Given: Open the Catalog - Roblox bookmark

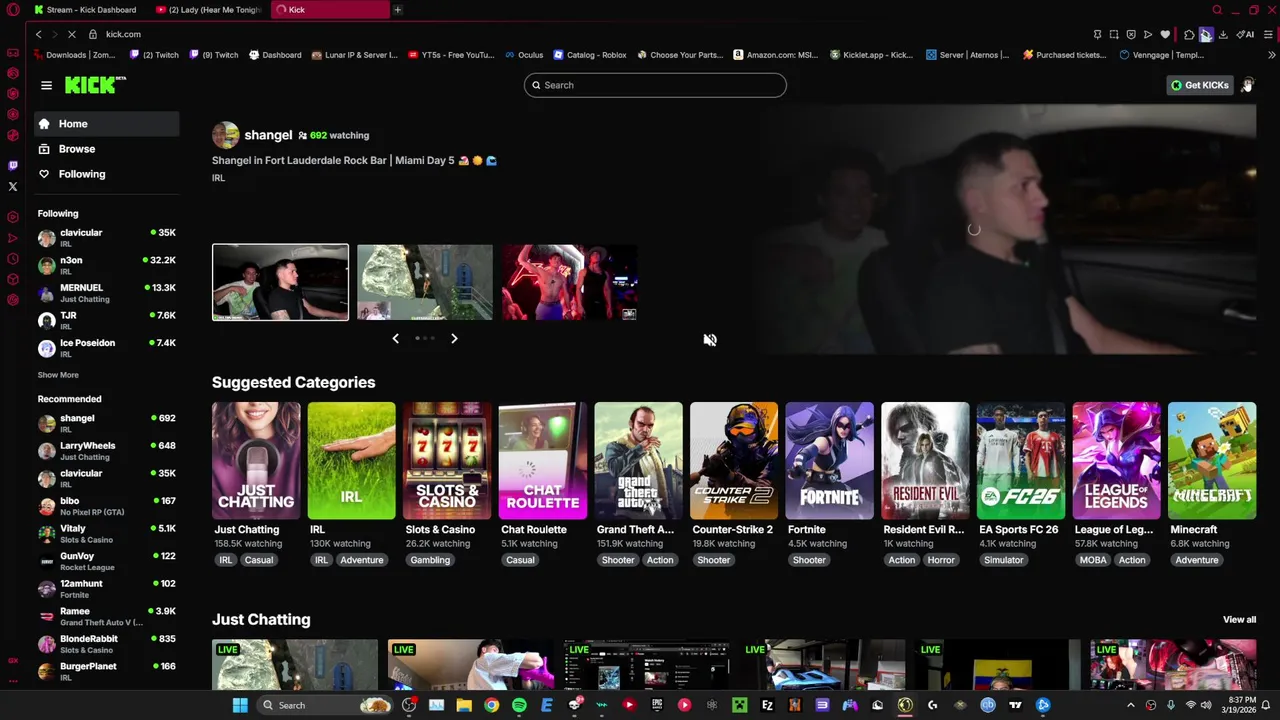Looking at the screenshot, I should 590,55.
